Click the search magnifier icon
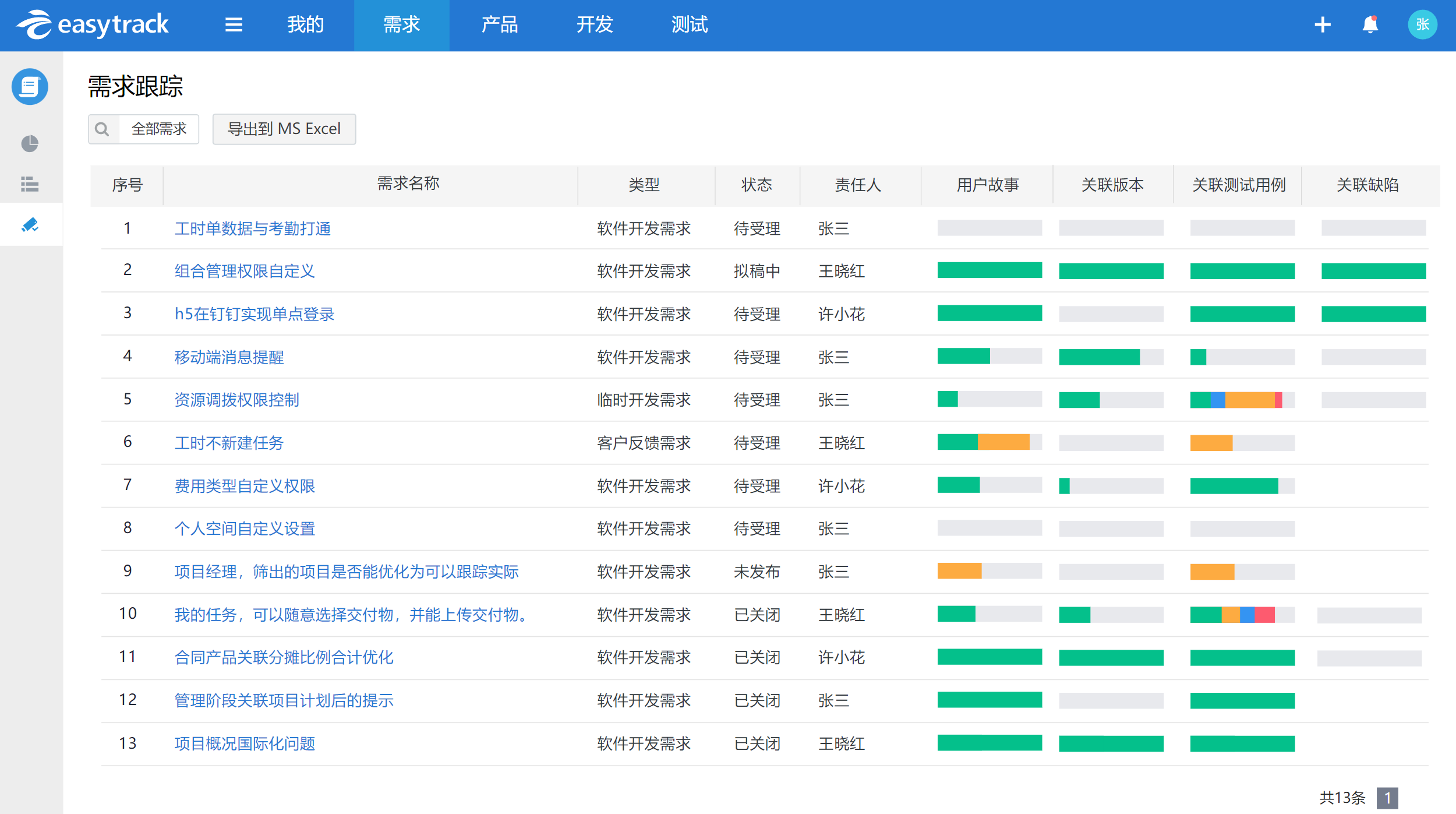1456x814 pixels. click(103, 129)
